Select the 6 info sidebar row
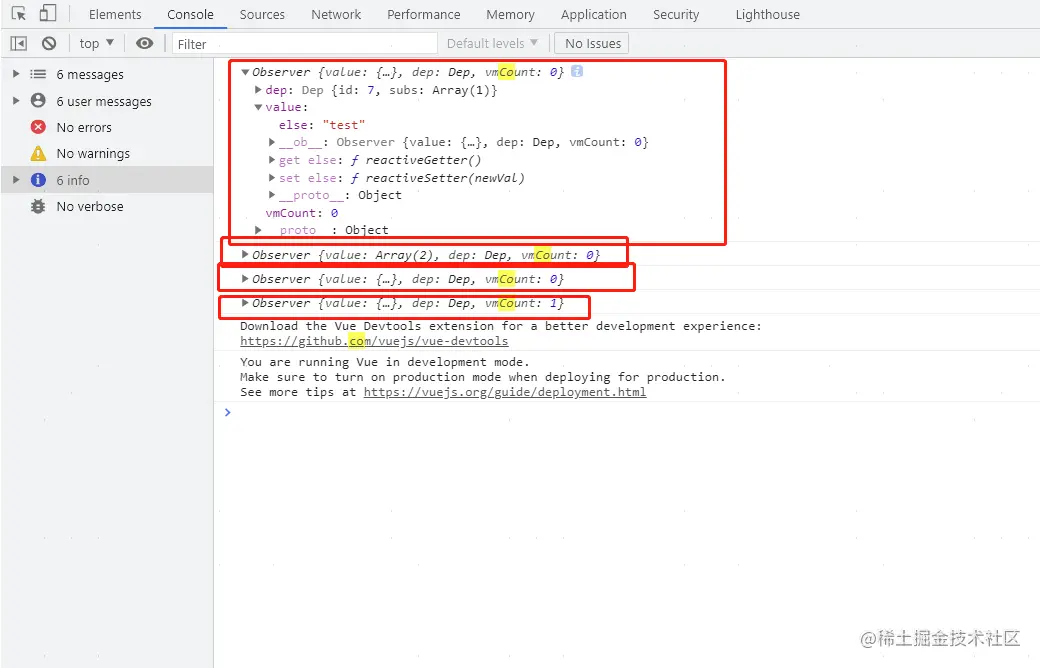 click(107, 180)
